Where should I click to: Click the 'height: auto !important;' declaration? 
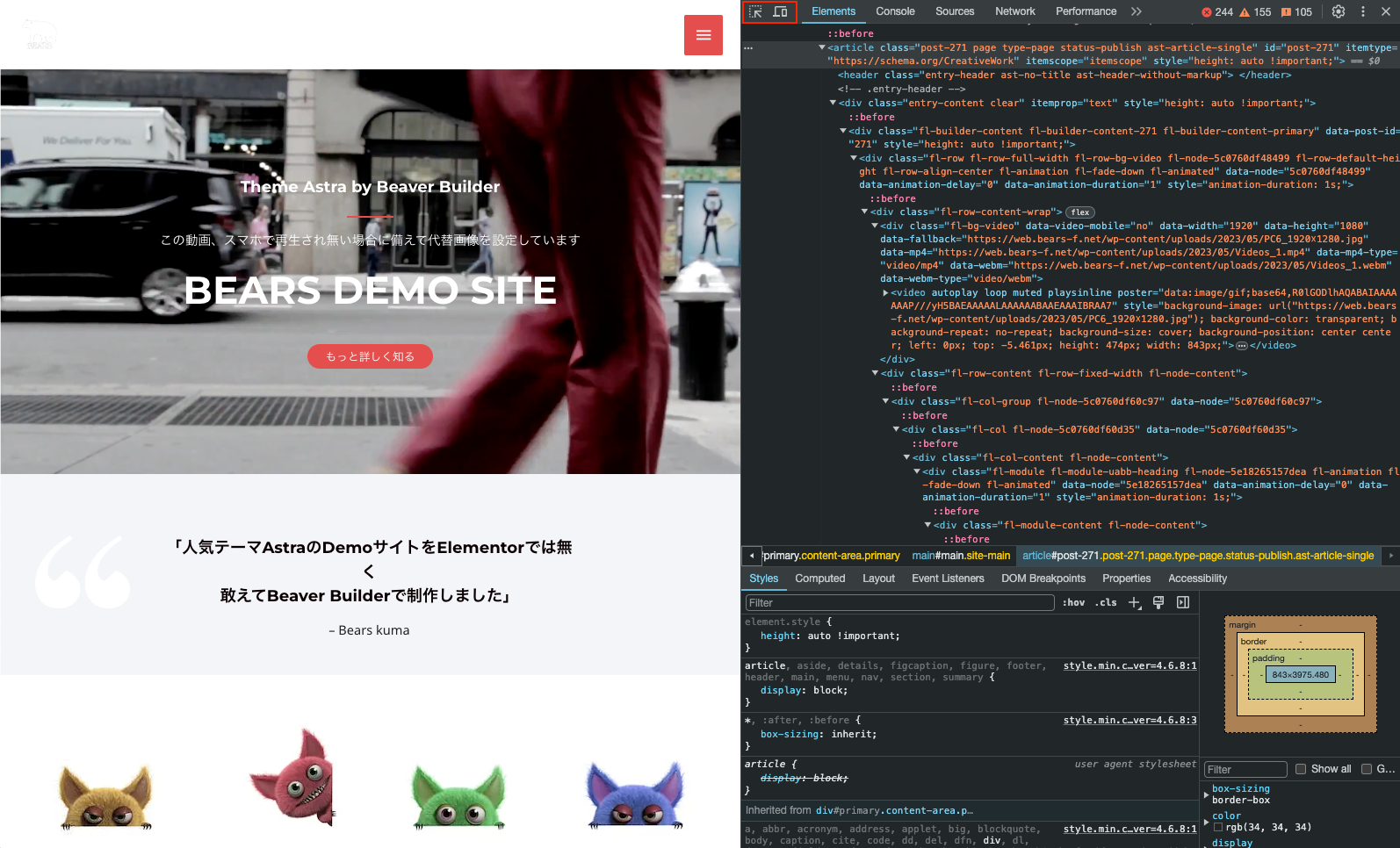coord(830,636)
